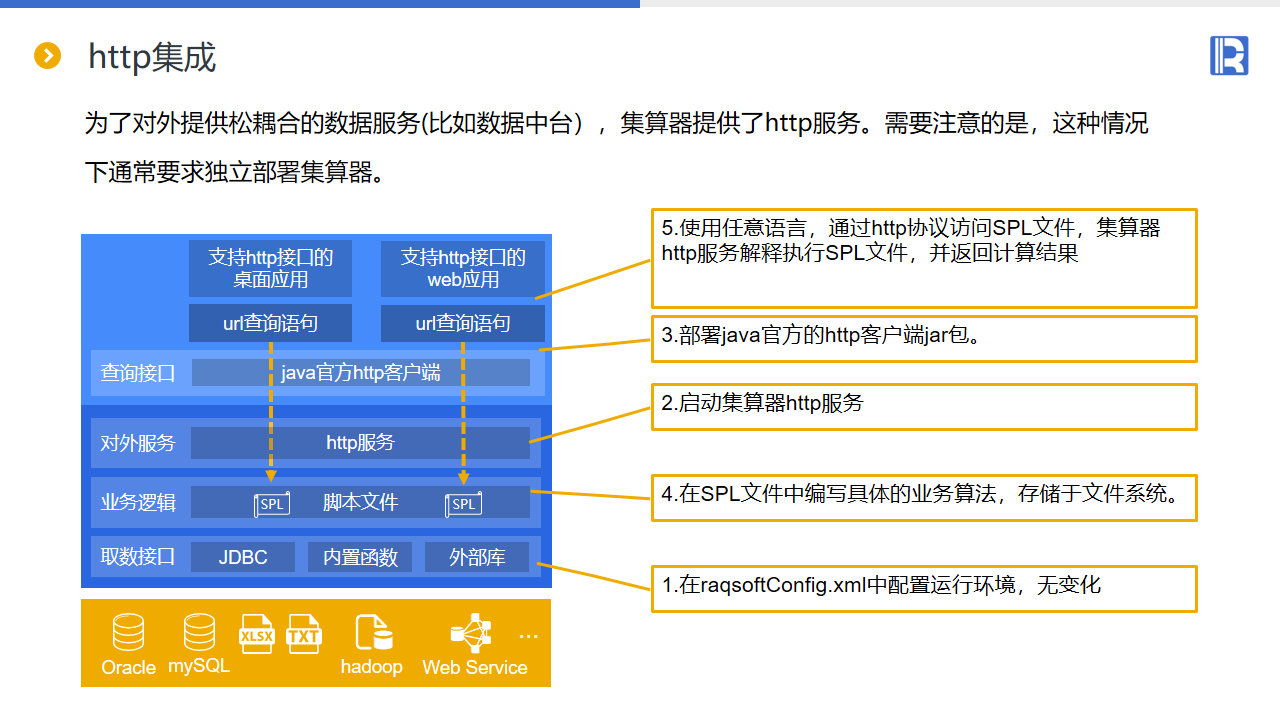
Task: Select the 外部库 box
Action: [478, 557]
